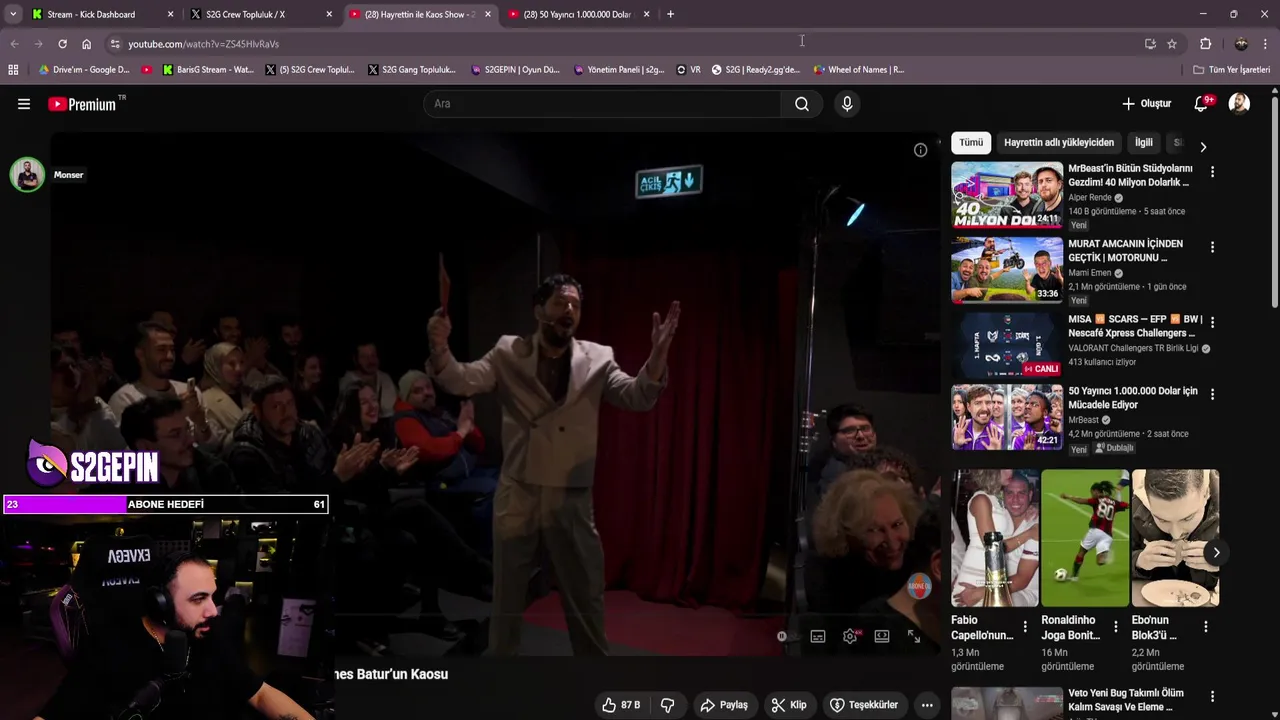Viewport: 1280px width, 720px height.
Task: Select the Tümü filter chip
Action: [x=971, y=143]
